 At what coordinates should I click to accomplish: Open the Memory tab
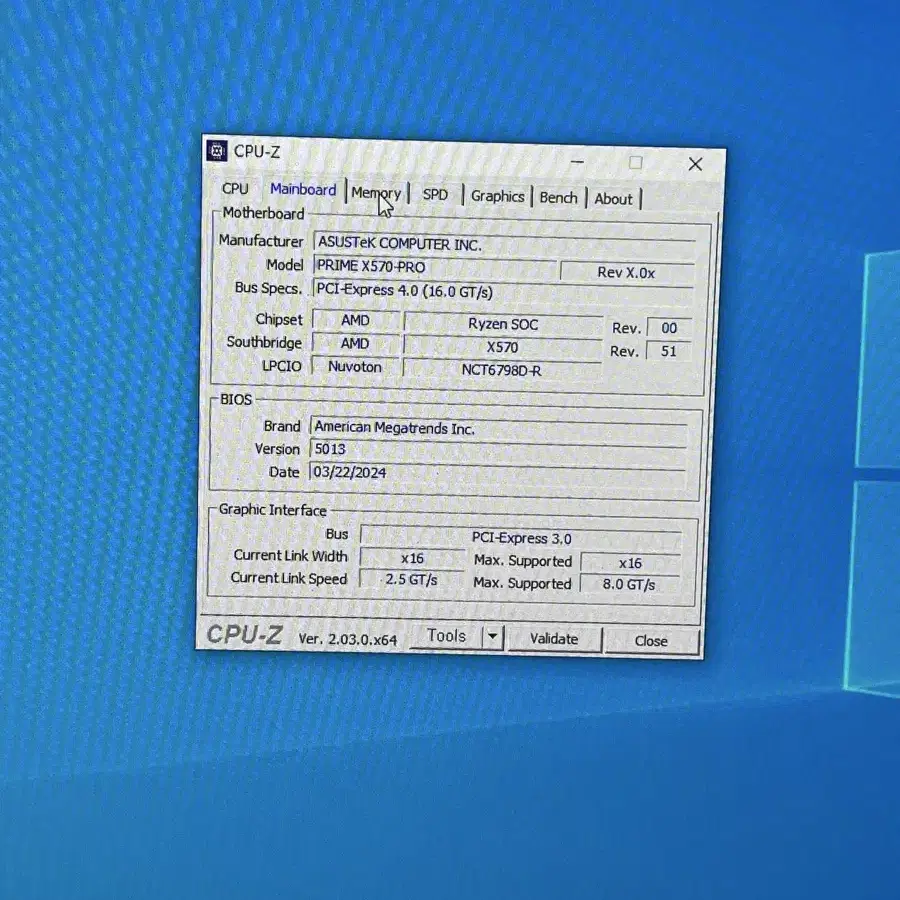coord(376,193)
